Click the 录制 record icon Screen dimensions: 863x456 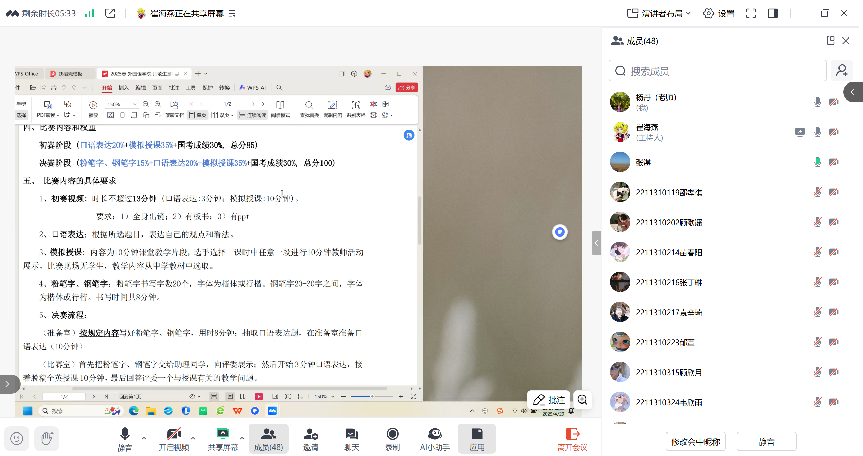pos(393,435)
